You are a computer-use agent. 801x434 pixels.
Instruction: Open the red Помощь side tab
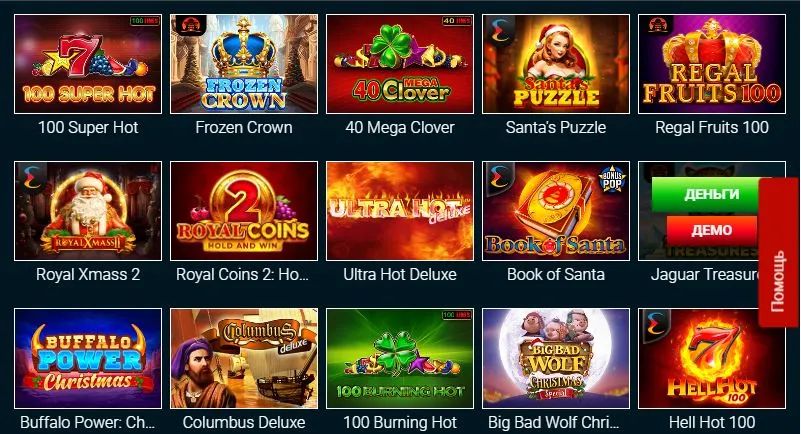(778, 252)
